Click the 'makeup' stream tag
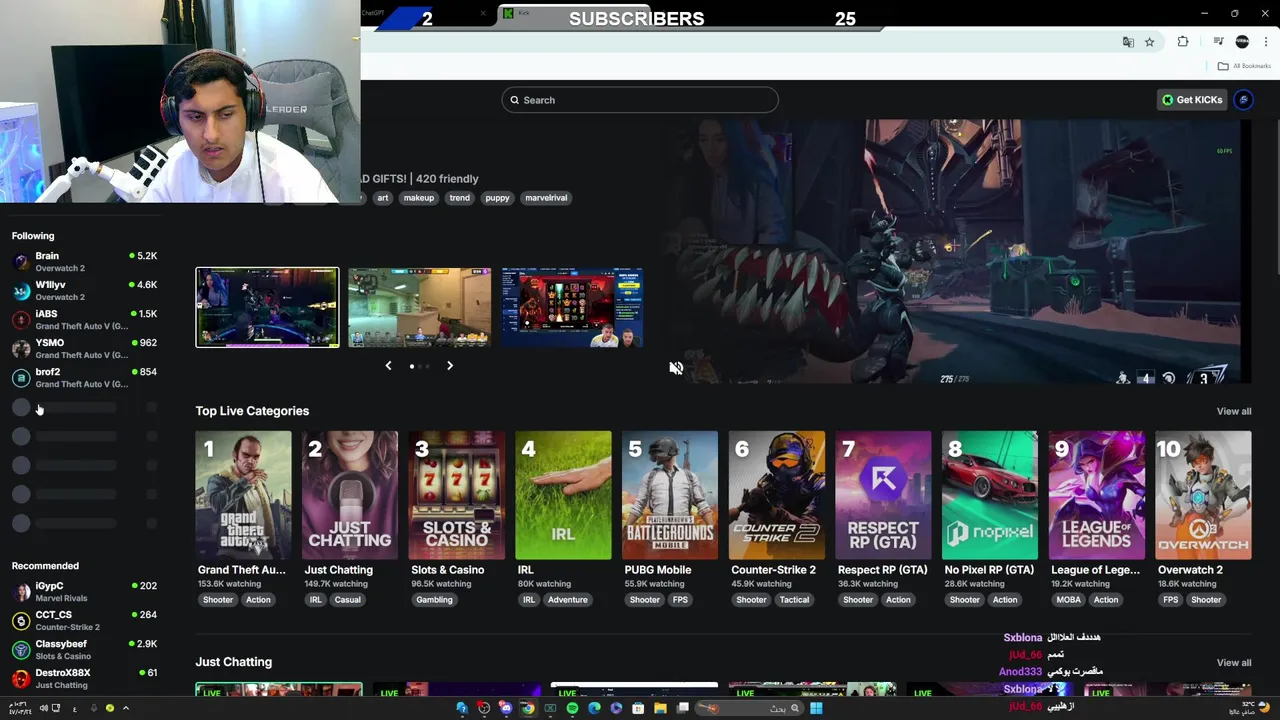1280x720 pixels. click(x=419, y=198)
